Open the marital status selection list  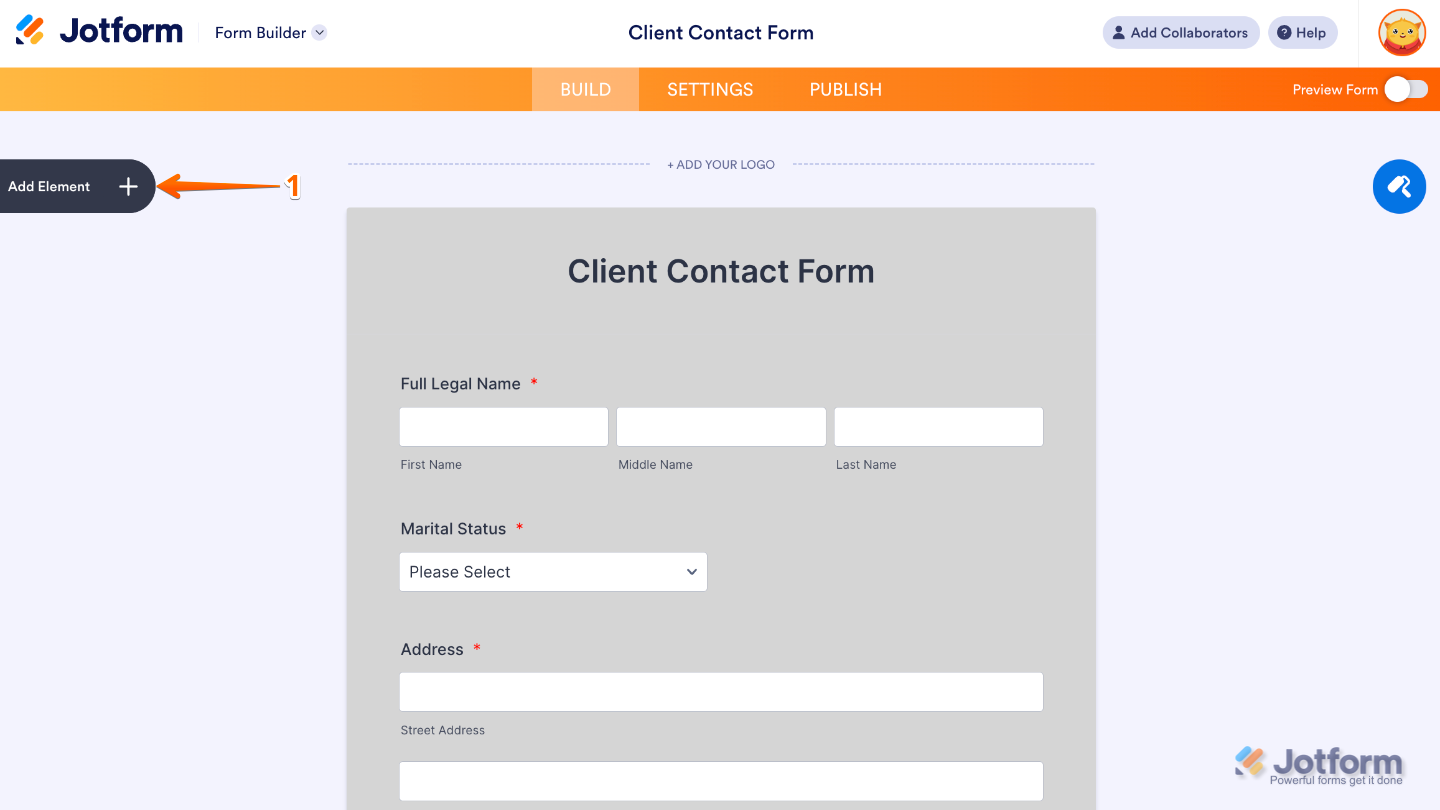pyautogui.click(x=553, y=571)
